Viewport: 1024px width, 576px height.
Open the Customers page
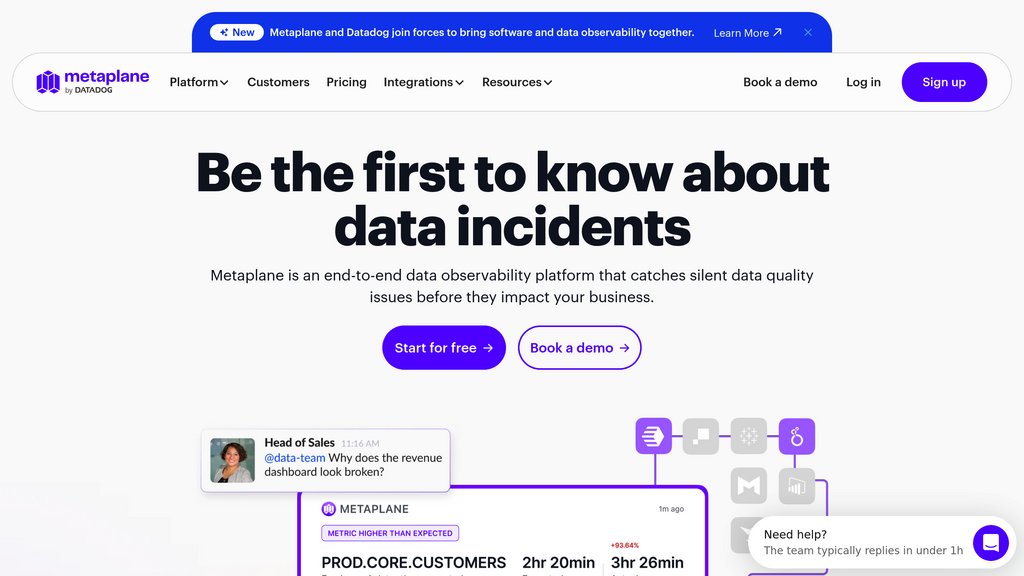click(278, 82)
